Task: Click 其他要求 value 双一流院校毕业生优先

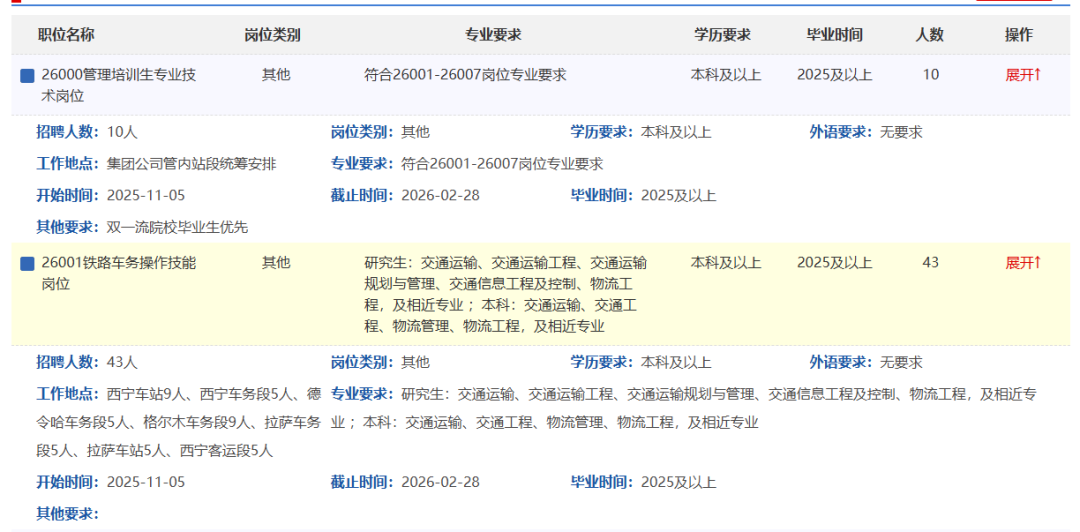Action: pyautogui.click(x=177, y=227)
